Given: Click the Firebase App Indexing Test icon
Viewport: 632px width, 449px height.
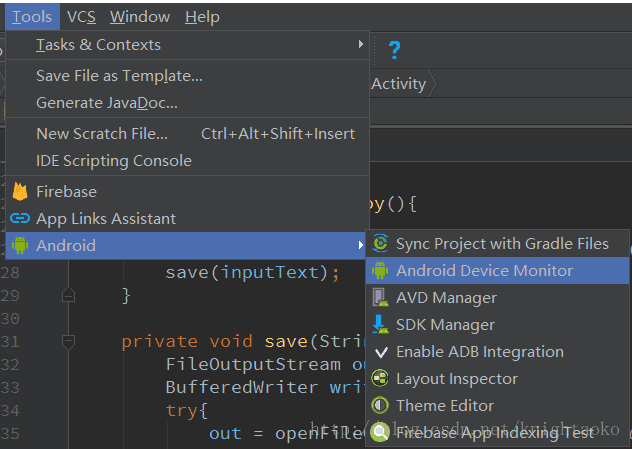Looking at the screenshot, I should 380,432.
